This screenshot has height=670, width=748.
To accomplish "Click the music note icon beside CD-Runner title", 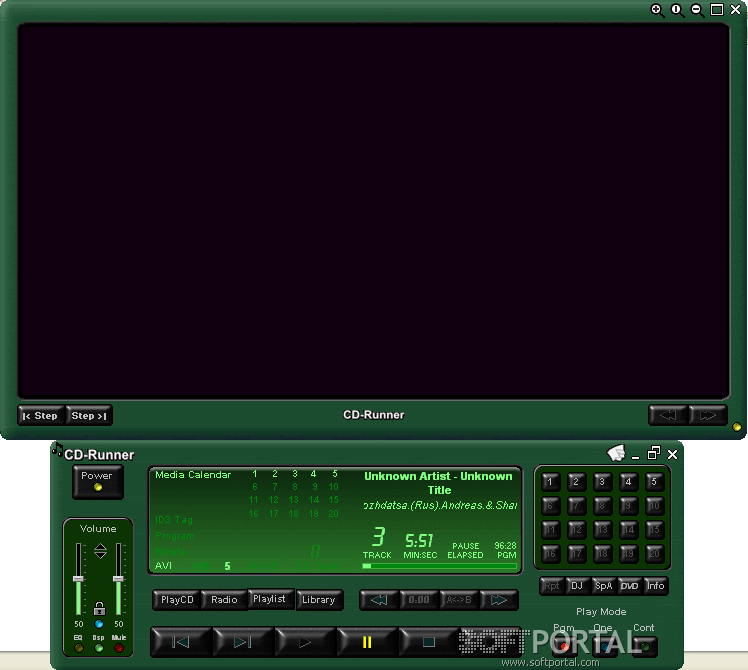I will [x=57, y=449].
